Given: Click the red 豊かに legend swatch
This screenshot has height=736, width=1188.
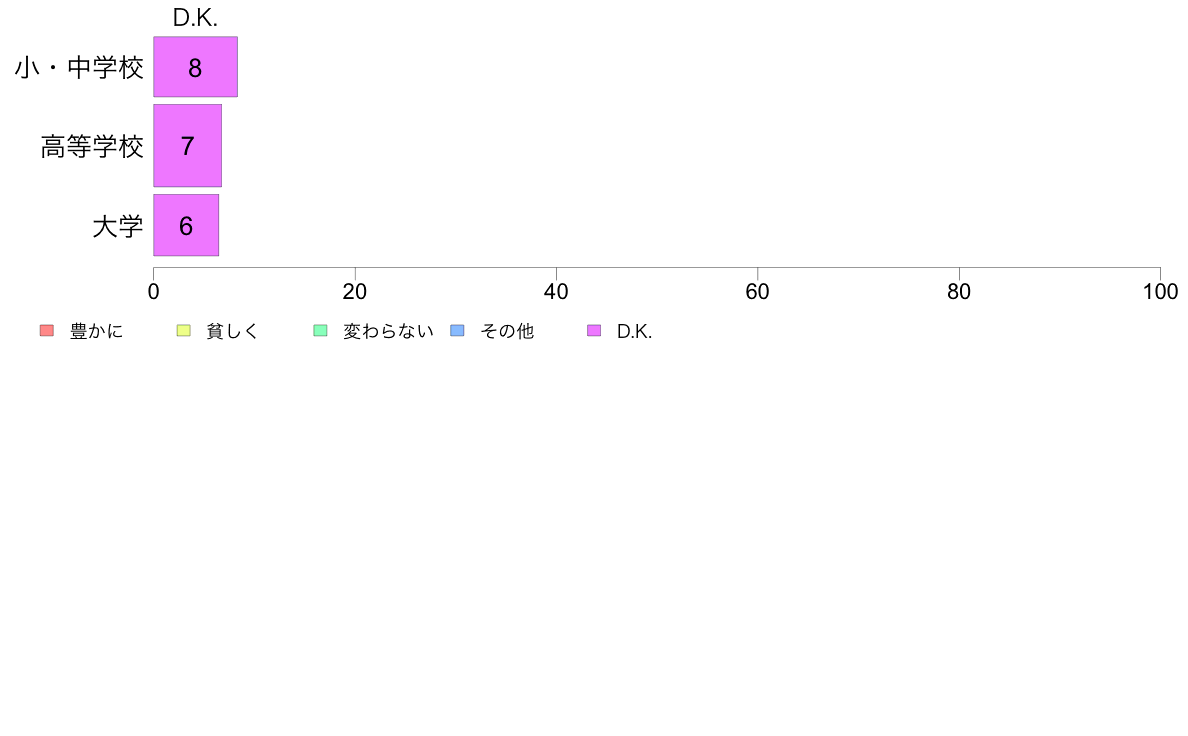Looking at the screenshot, I should pos(47,330).
